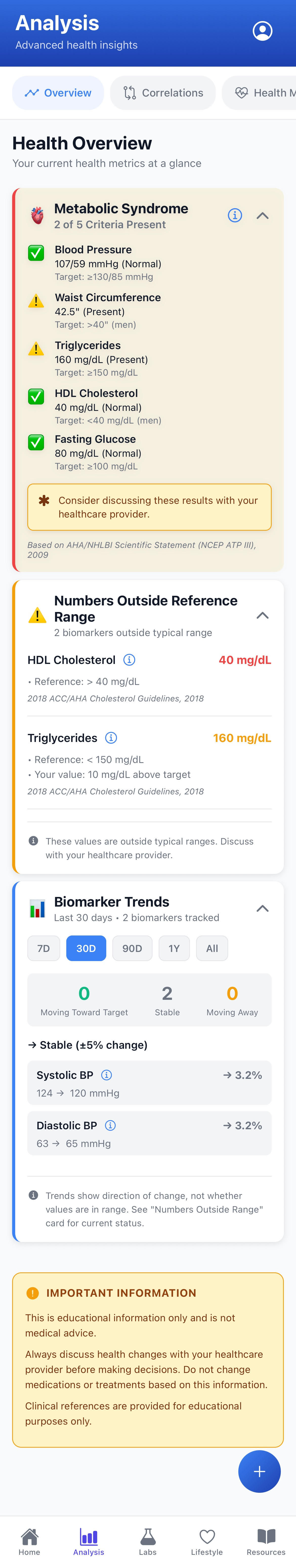Open Lifestyle via the heart icon
This screenshot has height=1568, width=296.
(207, 1533)
